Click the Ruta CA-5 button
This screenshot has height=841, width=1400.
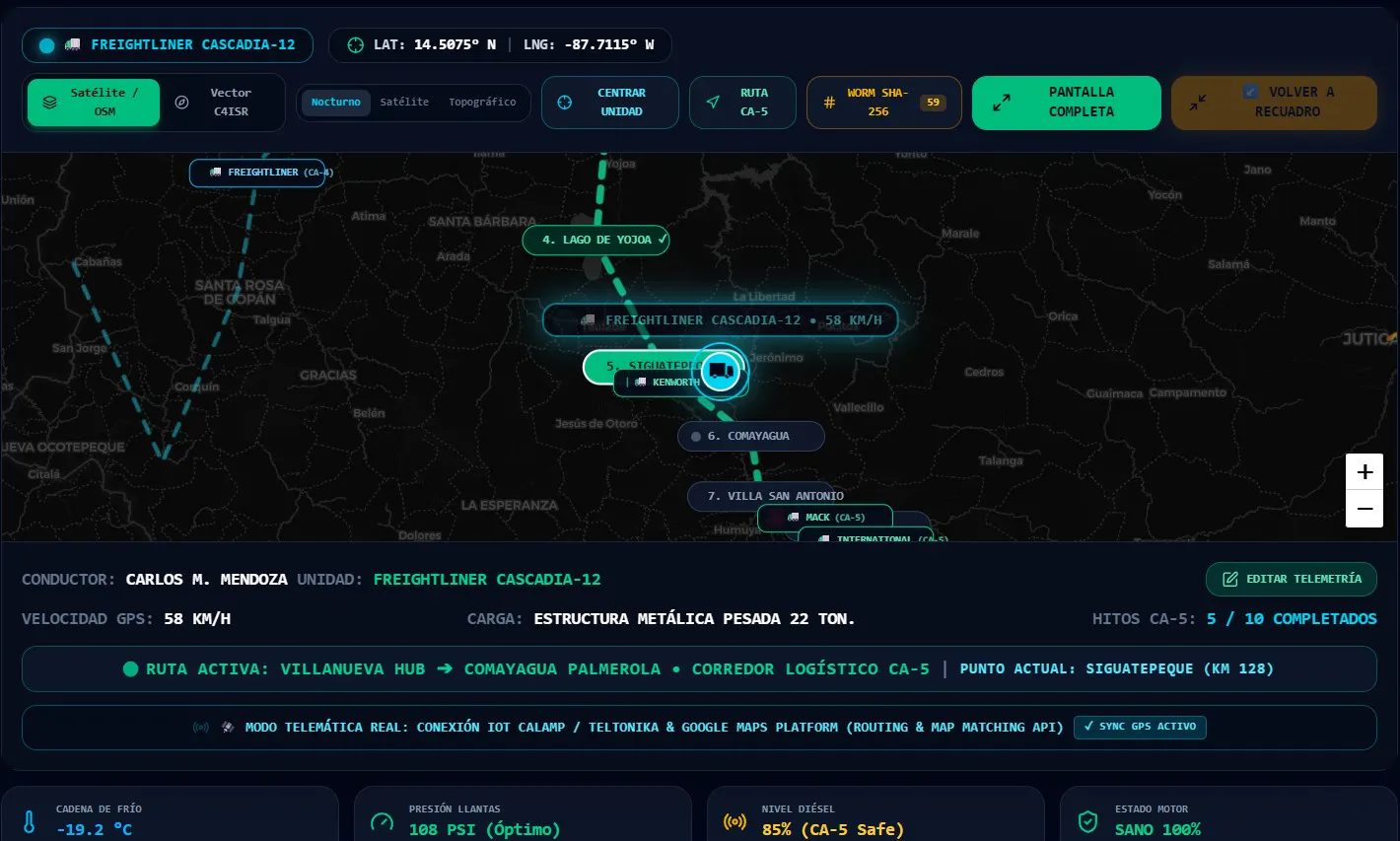tap(742, 103)
